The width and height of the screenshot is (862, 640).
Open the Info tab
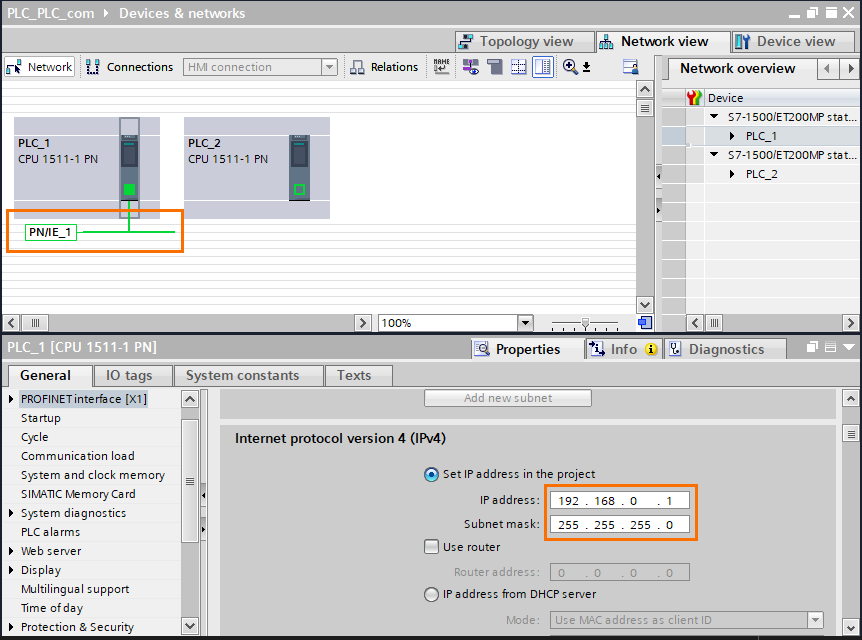[623, 349]
